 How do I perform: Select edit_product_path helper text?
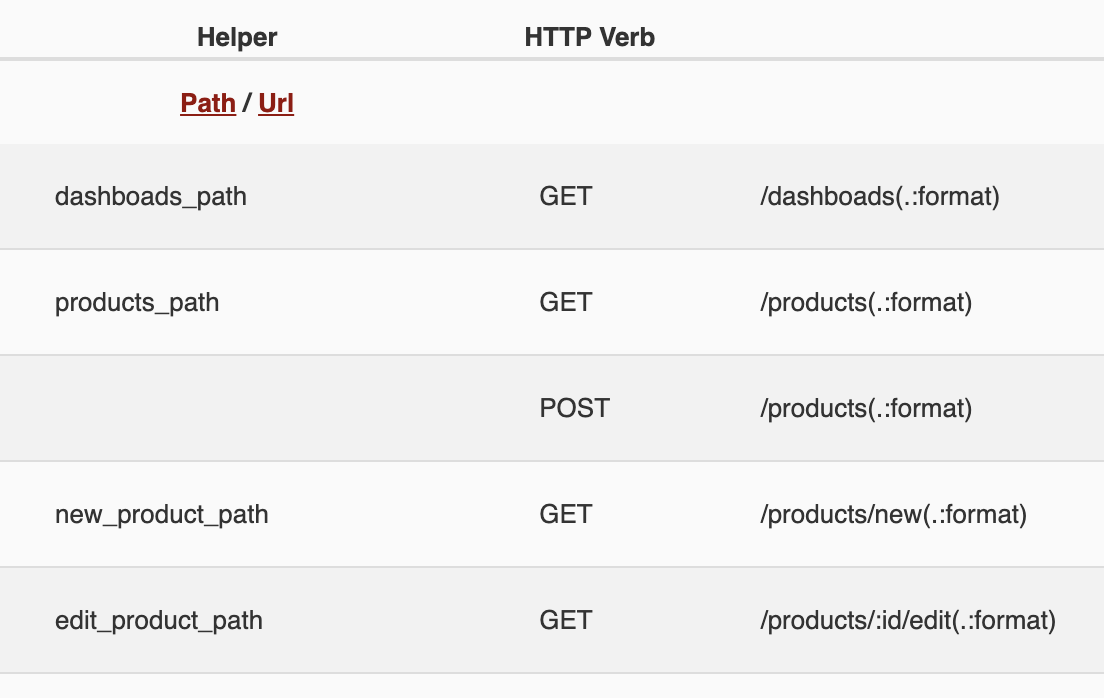[159, 620]
